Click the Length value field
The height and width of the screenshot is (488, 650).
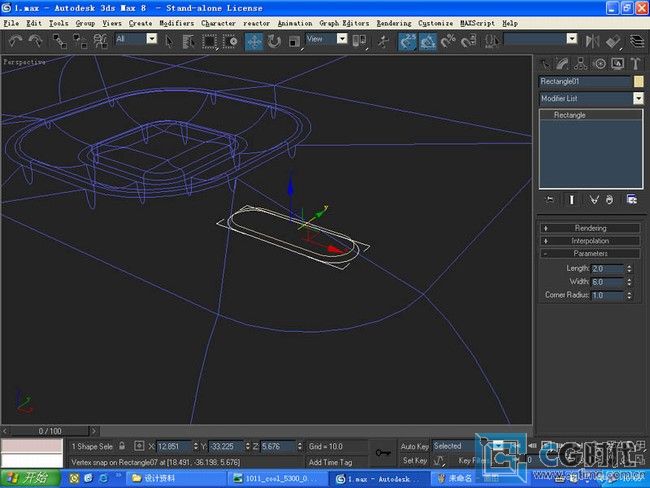(x=607, y=269)
